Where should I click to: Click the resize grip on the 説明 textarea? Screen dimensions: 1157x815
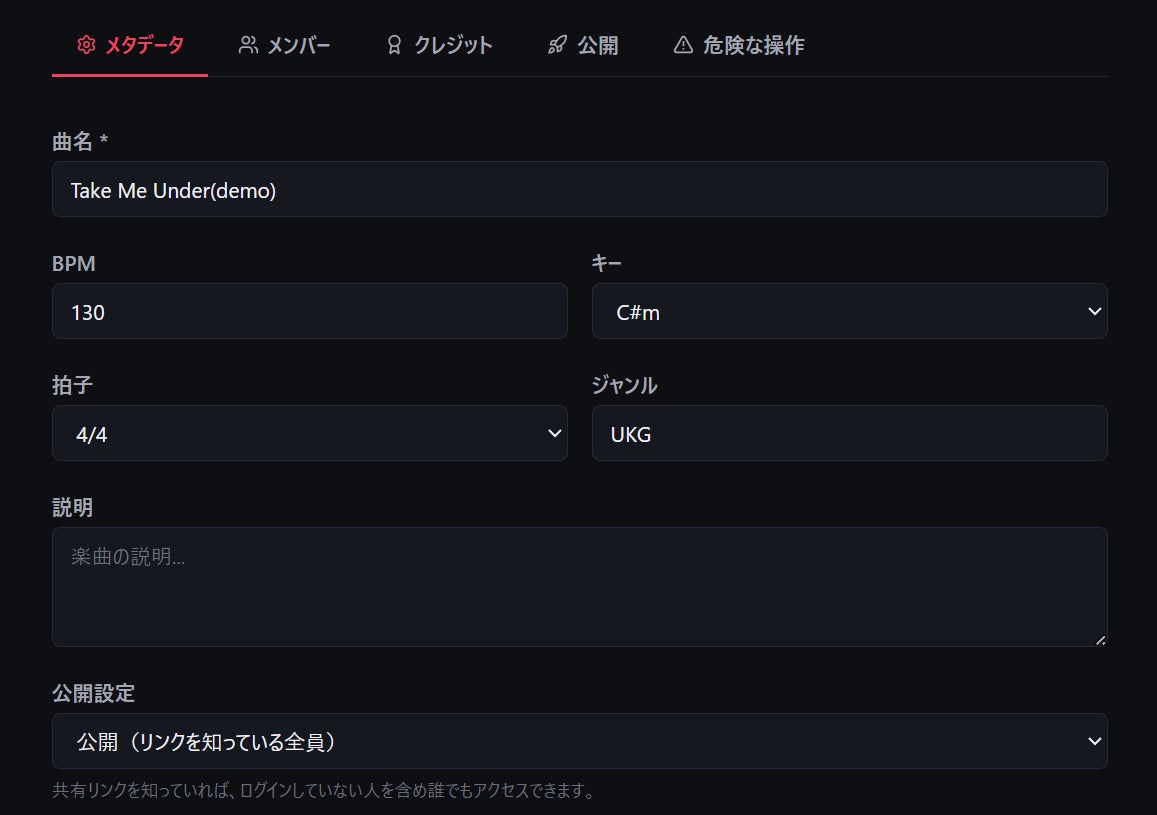pos(1100,640)
